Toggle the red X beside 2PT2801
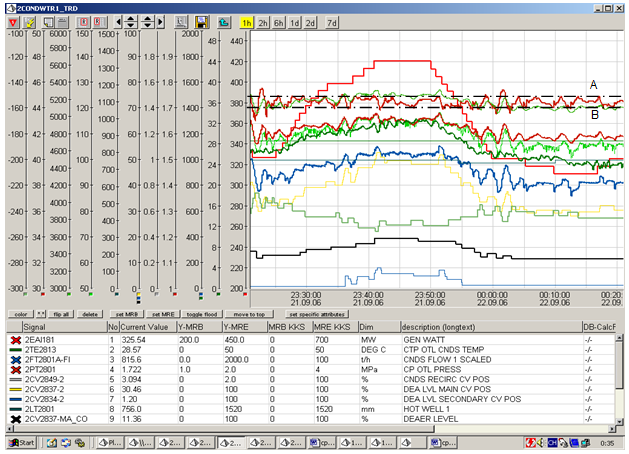 16,370
